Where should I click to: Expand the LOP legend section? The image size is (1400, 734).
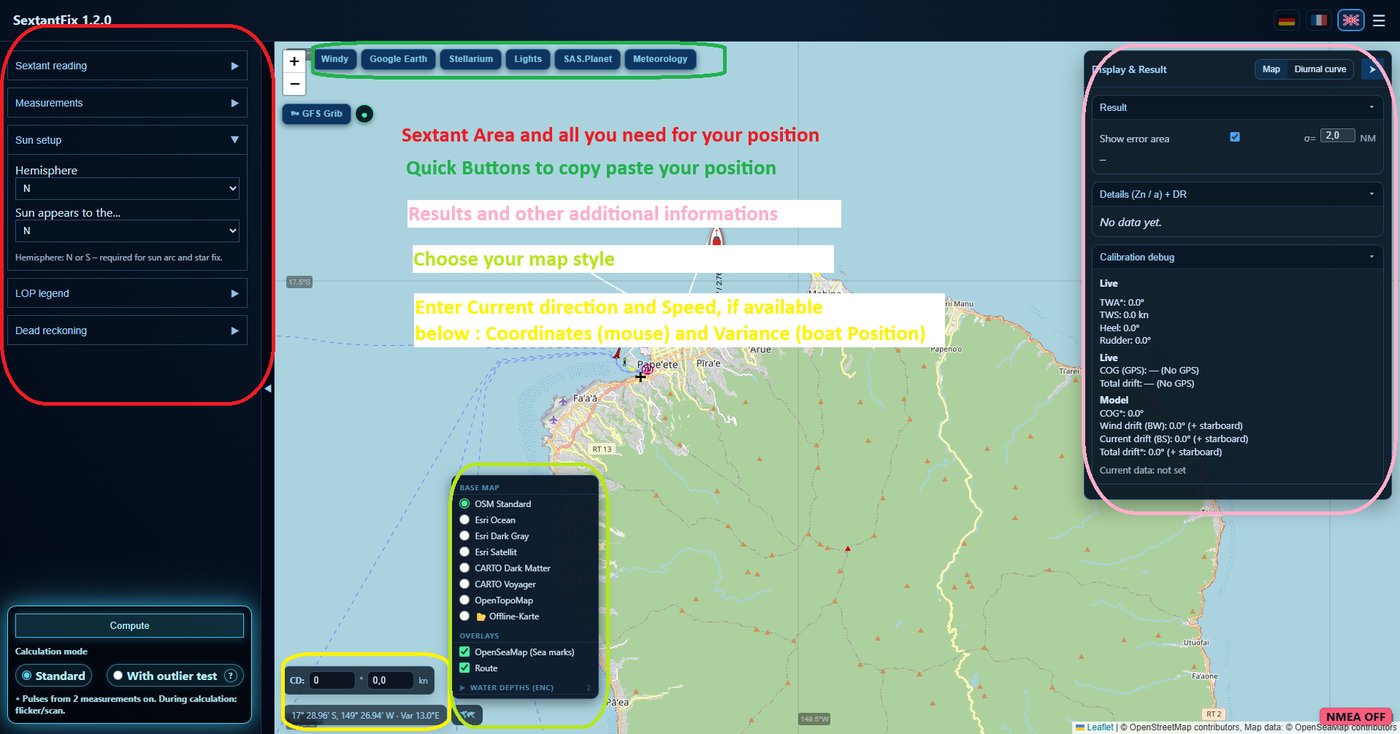[x=127, y=293]
